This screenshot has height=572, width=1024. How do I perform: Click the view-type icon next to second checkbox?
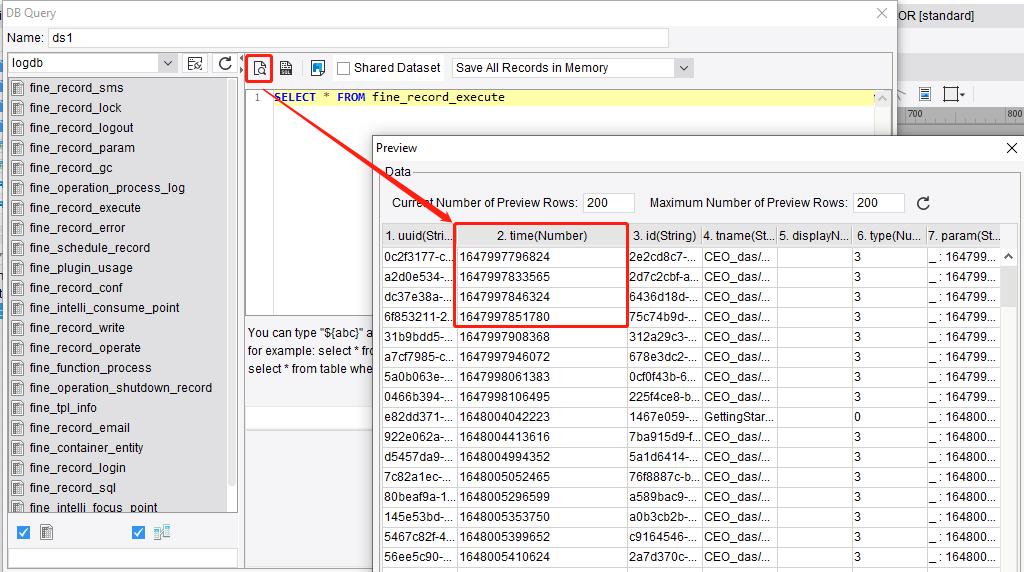click(x=162, y=533)
